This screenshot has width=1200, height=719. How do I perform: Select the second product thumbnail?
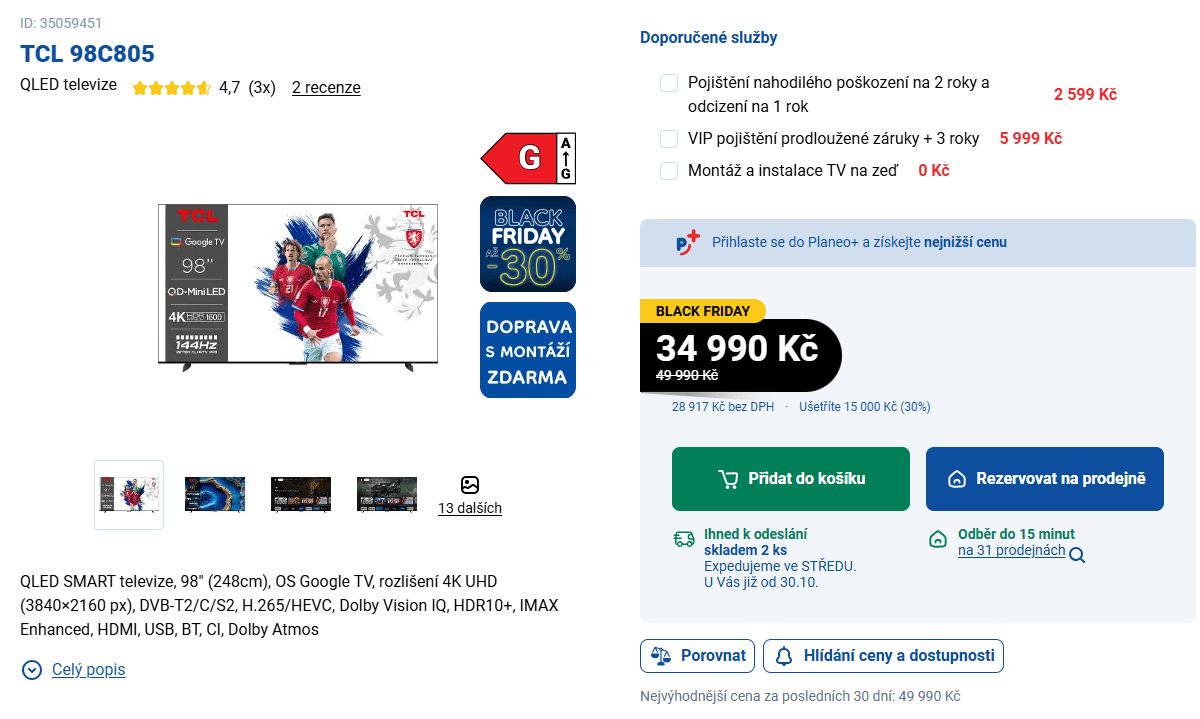(x=215, y=495)
